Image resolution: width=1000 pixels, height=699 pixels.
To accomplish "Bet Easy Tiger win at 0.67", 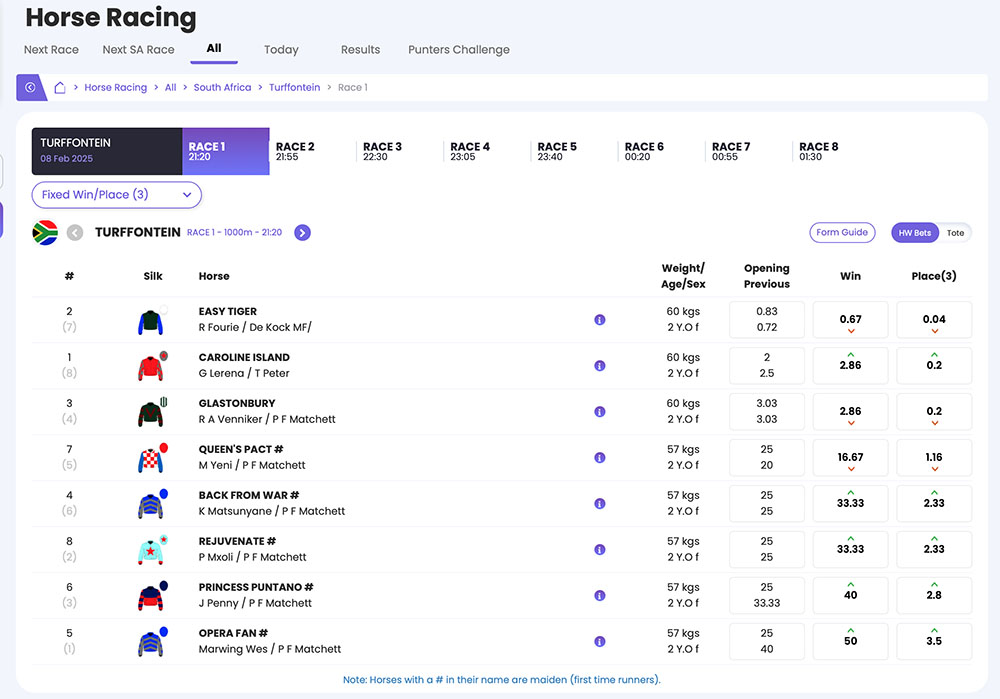I will (x=850, y=320).
